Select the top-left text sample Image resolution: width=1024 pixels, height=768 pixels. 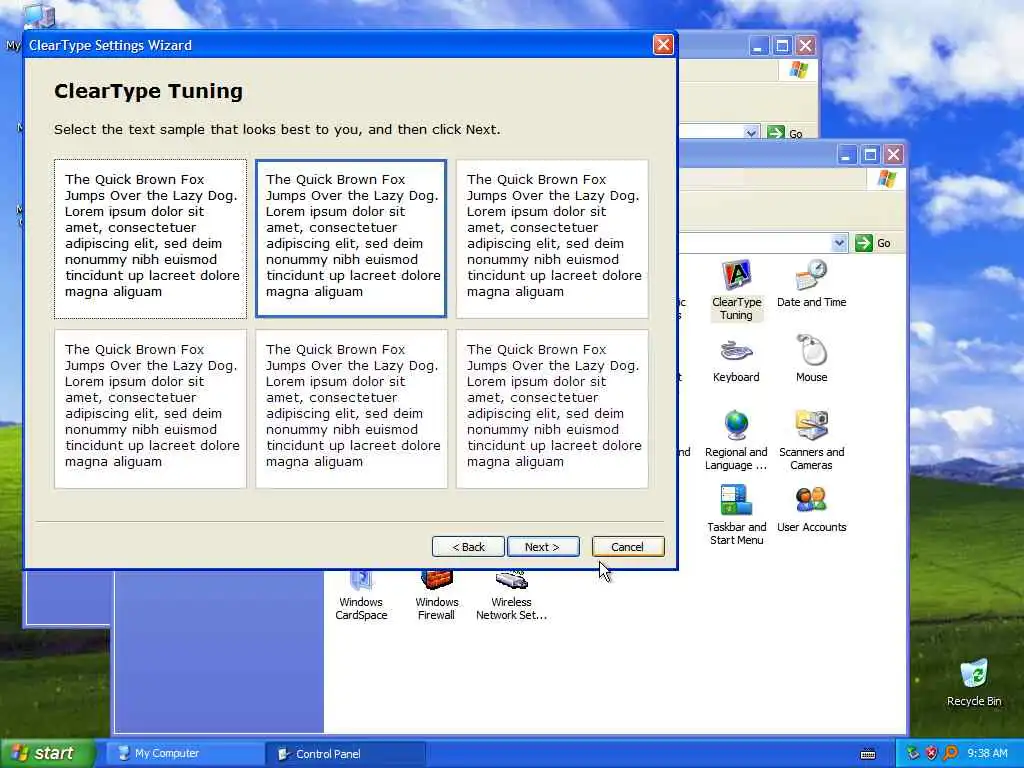[x=150, y=239]
